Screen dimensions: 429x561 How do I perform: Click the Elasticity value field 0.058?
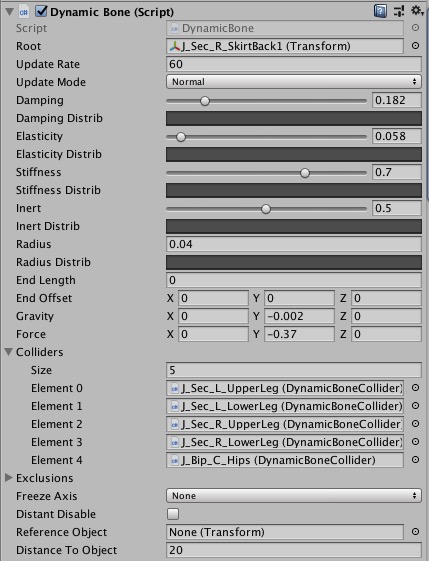pos(397,136)
